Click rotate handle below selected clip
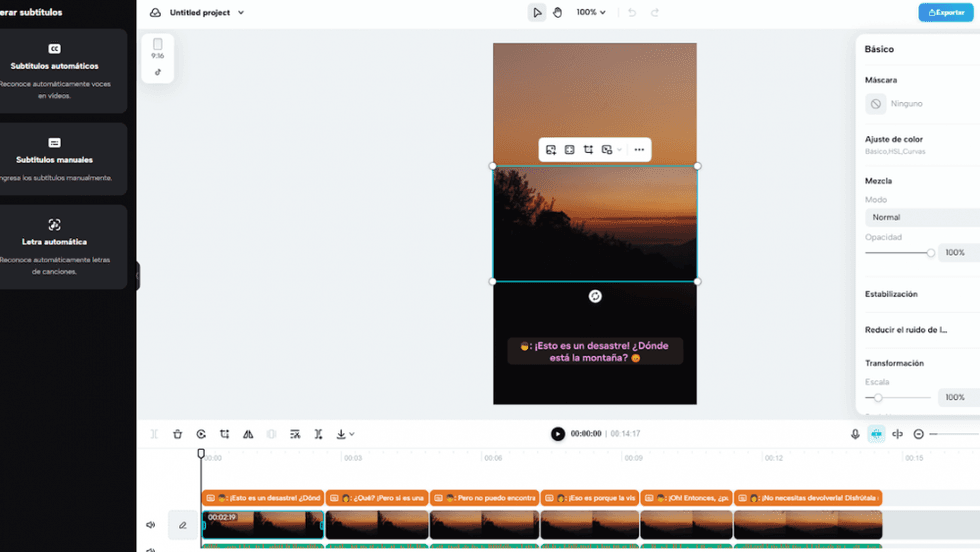 point(595,296)
